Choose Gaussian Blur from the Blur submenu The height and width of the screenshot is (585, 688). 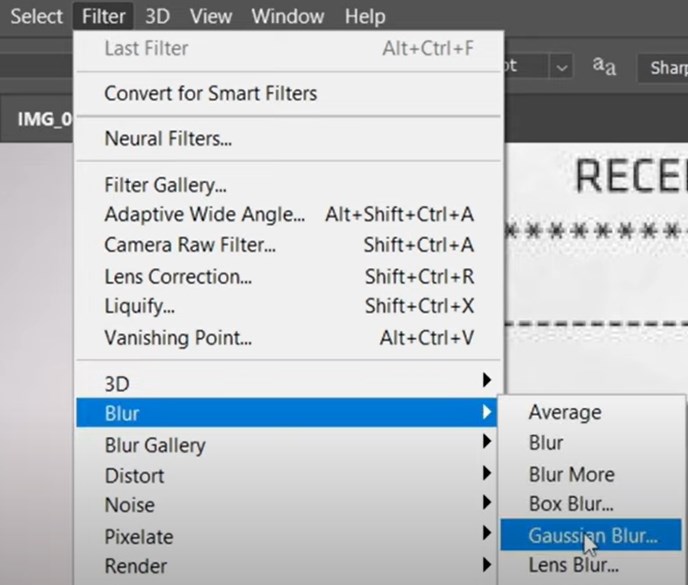(x=592, y=535)
